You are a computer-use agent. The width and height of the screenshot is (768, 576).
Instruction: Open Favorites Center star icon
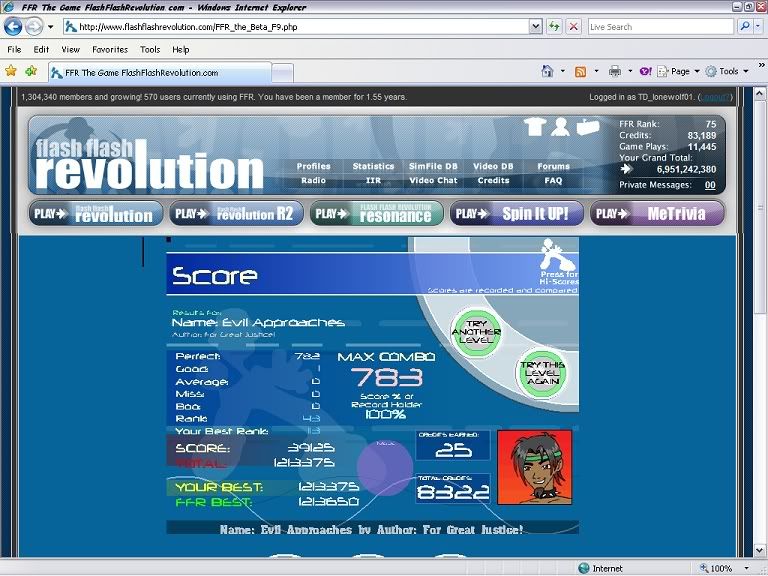pos(11,71)
